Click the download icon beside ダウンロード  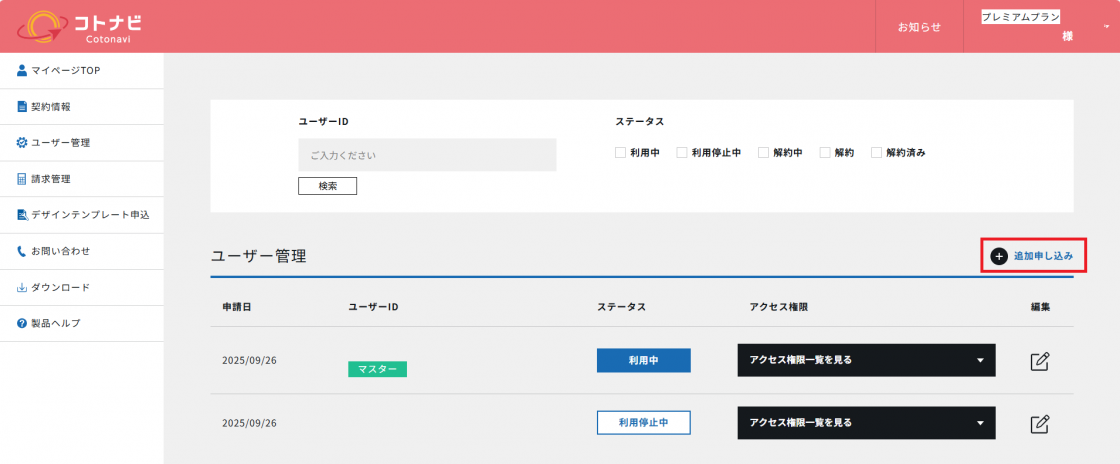tap(22, 287)
